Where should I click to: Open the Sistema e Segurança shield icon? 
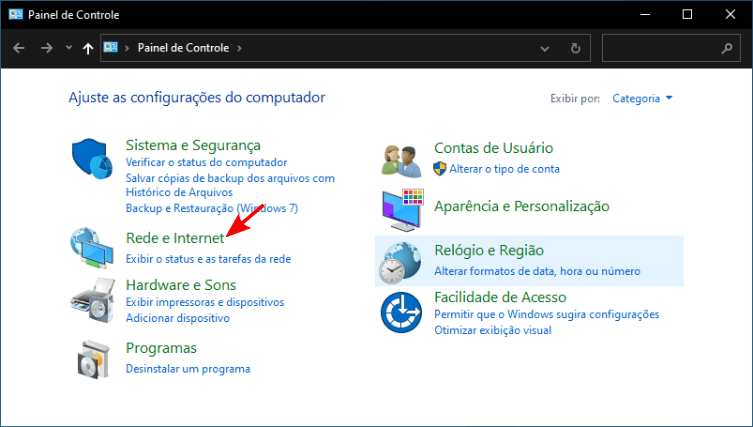(92, 159)
